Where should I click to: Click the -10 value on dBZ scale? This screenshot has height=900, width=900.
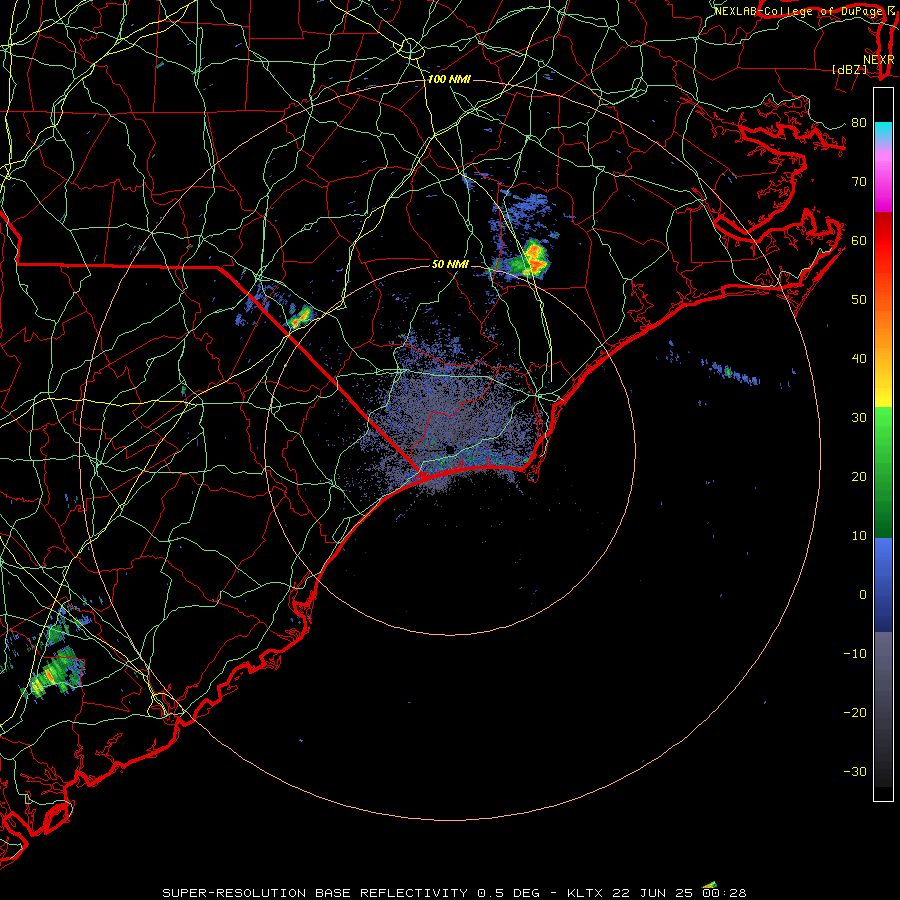point(855,654)
